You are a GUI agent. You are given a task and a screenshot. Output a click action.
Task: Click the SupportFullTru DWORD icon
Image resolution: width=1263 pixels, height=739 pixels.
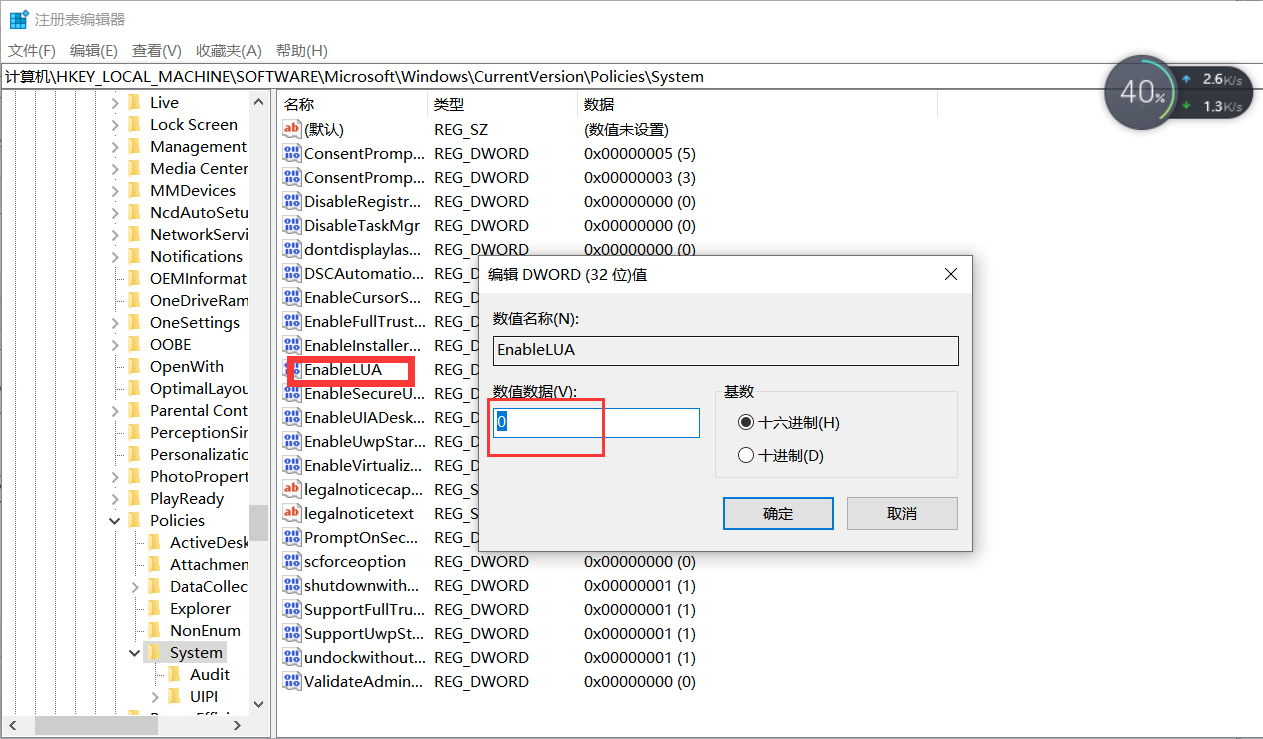point(292,609)
